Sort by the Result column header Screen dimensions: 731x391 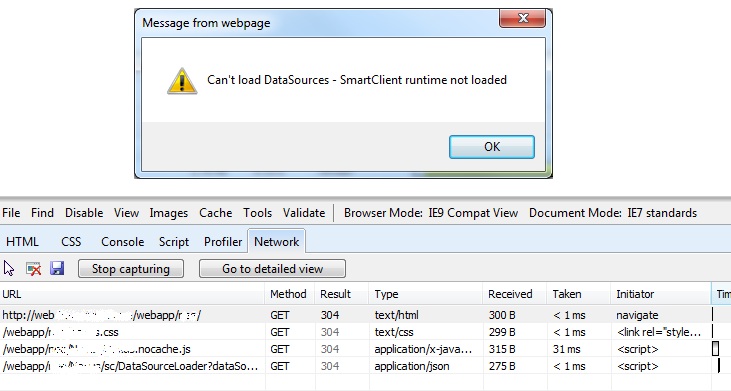pos(342,294)
